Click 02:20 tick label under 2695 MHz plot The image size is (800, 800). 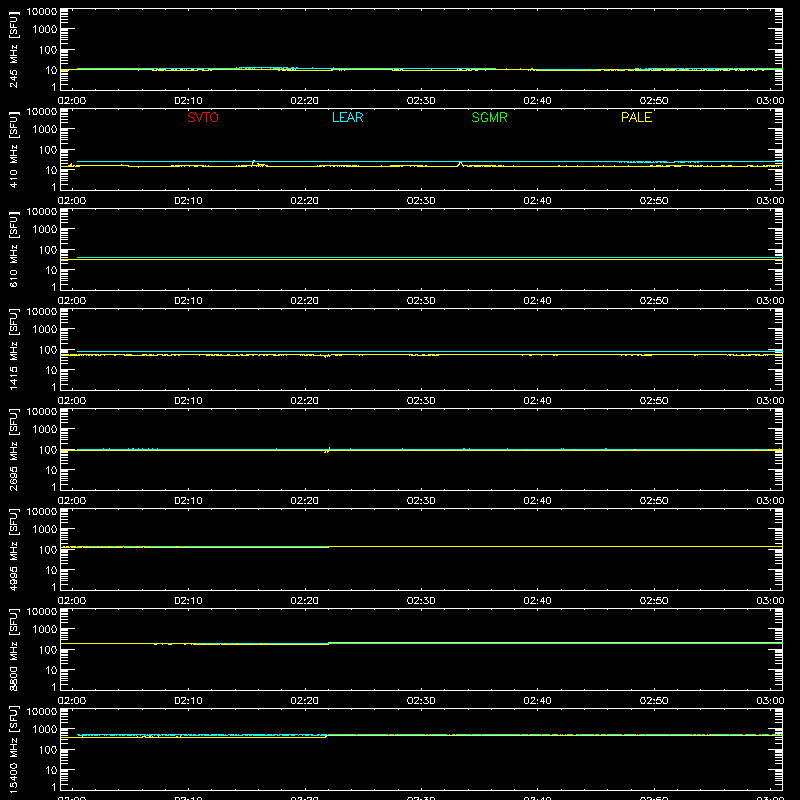305,501
